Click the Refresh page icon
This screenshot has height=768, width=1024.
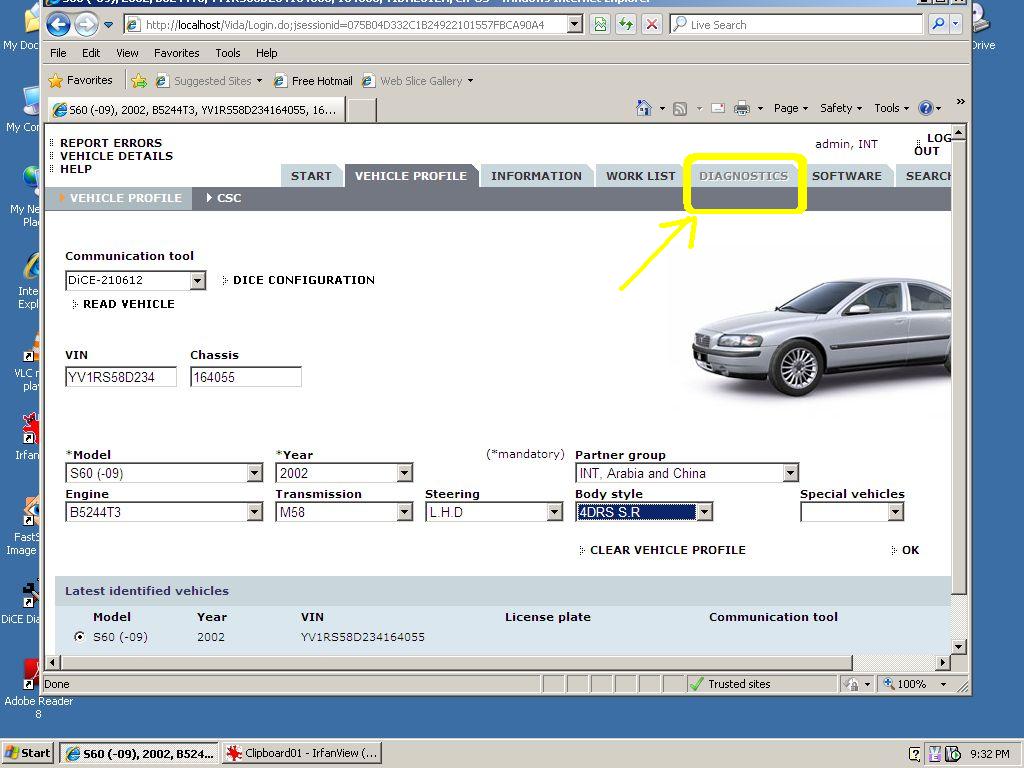(x=626, y=25)
